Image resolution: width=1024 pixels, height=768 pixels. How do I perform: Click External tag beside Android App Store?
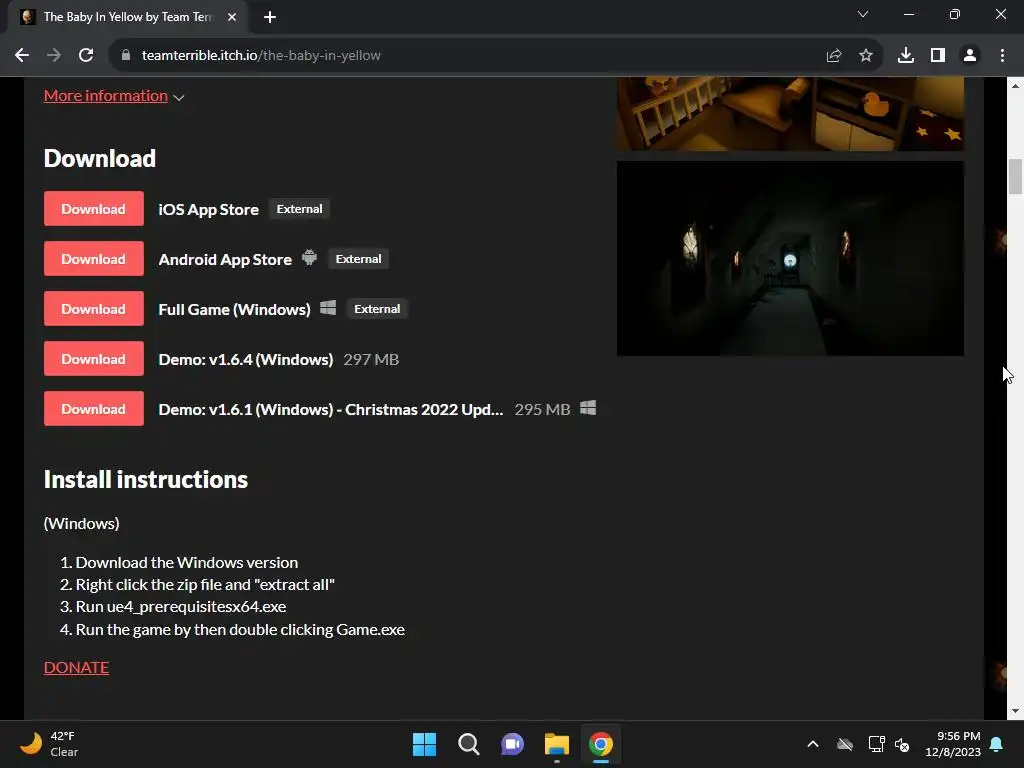[x=358, y=259]
